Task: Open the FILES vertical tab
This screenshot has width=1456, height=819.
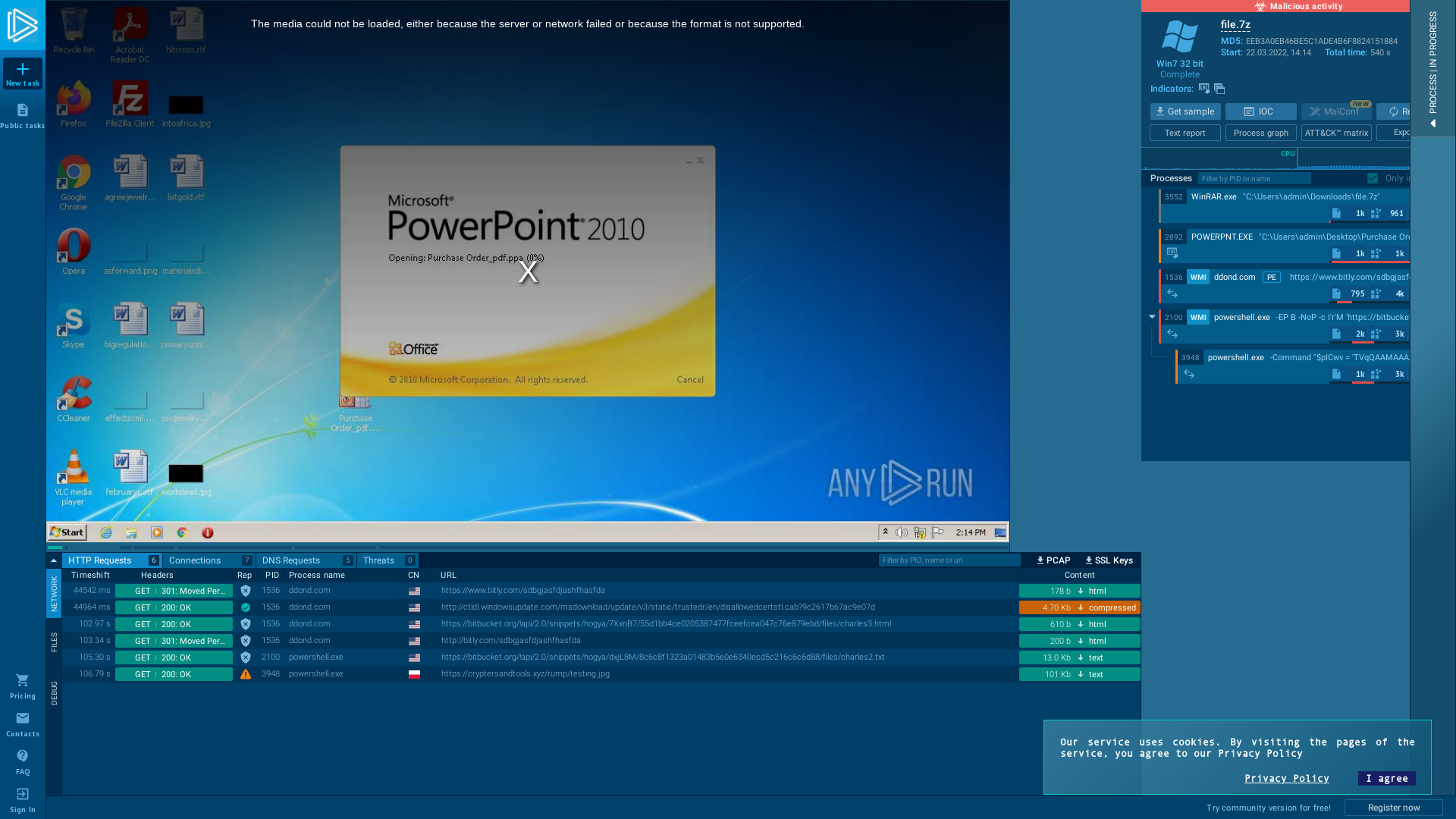Action: click(x=54, y=642)
